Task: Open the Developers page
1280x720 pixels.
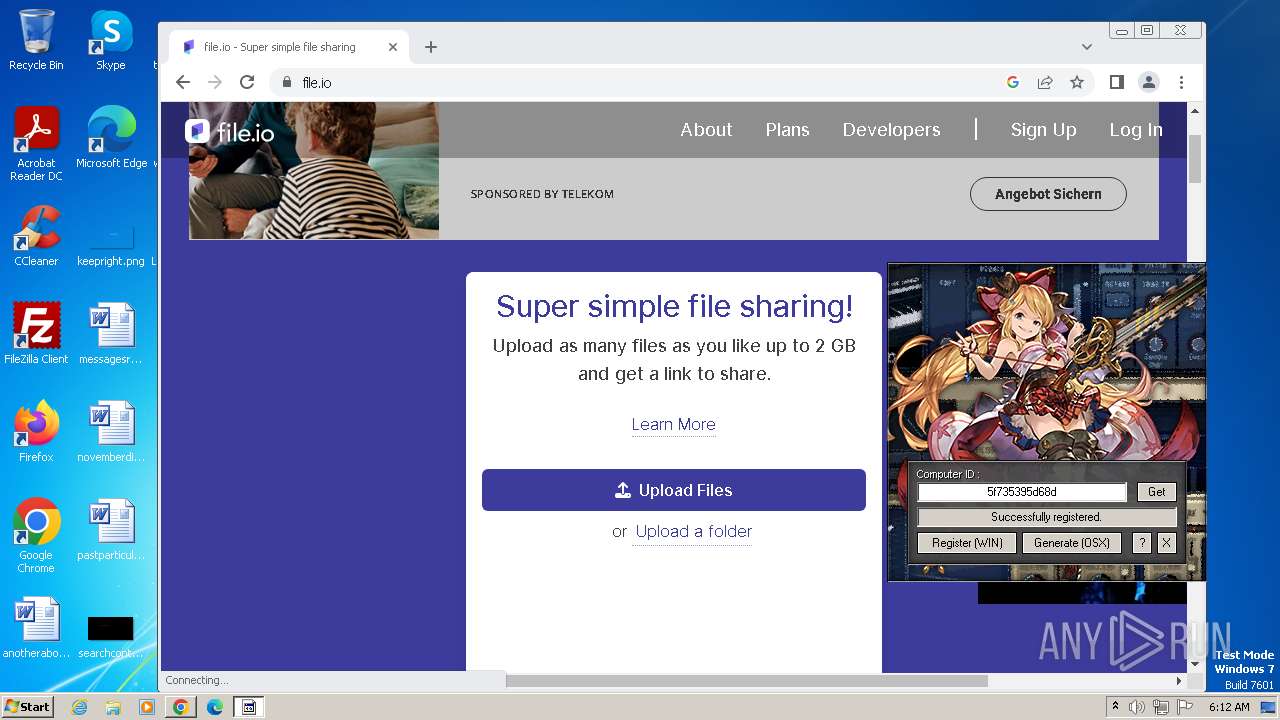Action: 891,130
